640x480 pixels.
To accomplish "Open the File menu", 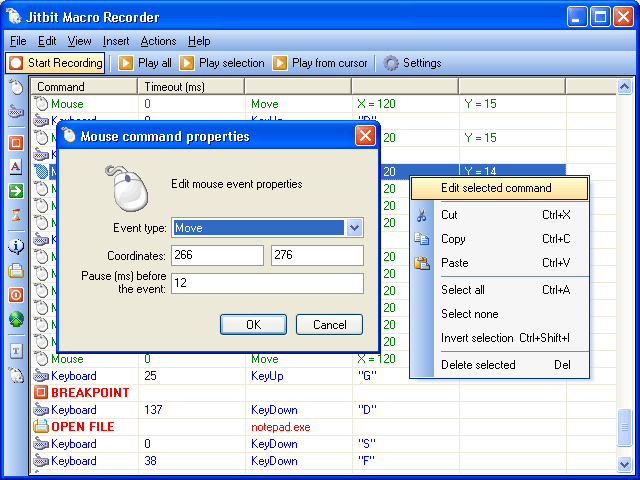I will (18, 41).
